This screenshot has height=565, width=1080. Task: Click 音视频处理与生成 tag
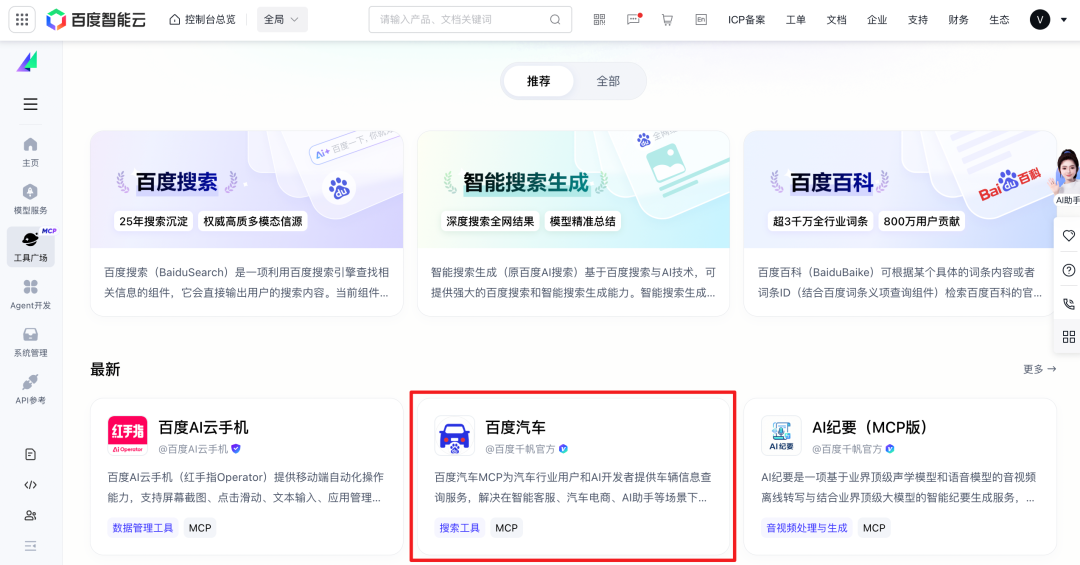pyautogui.click(x=807, y=528)
